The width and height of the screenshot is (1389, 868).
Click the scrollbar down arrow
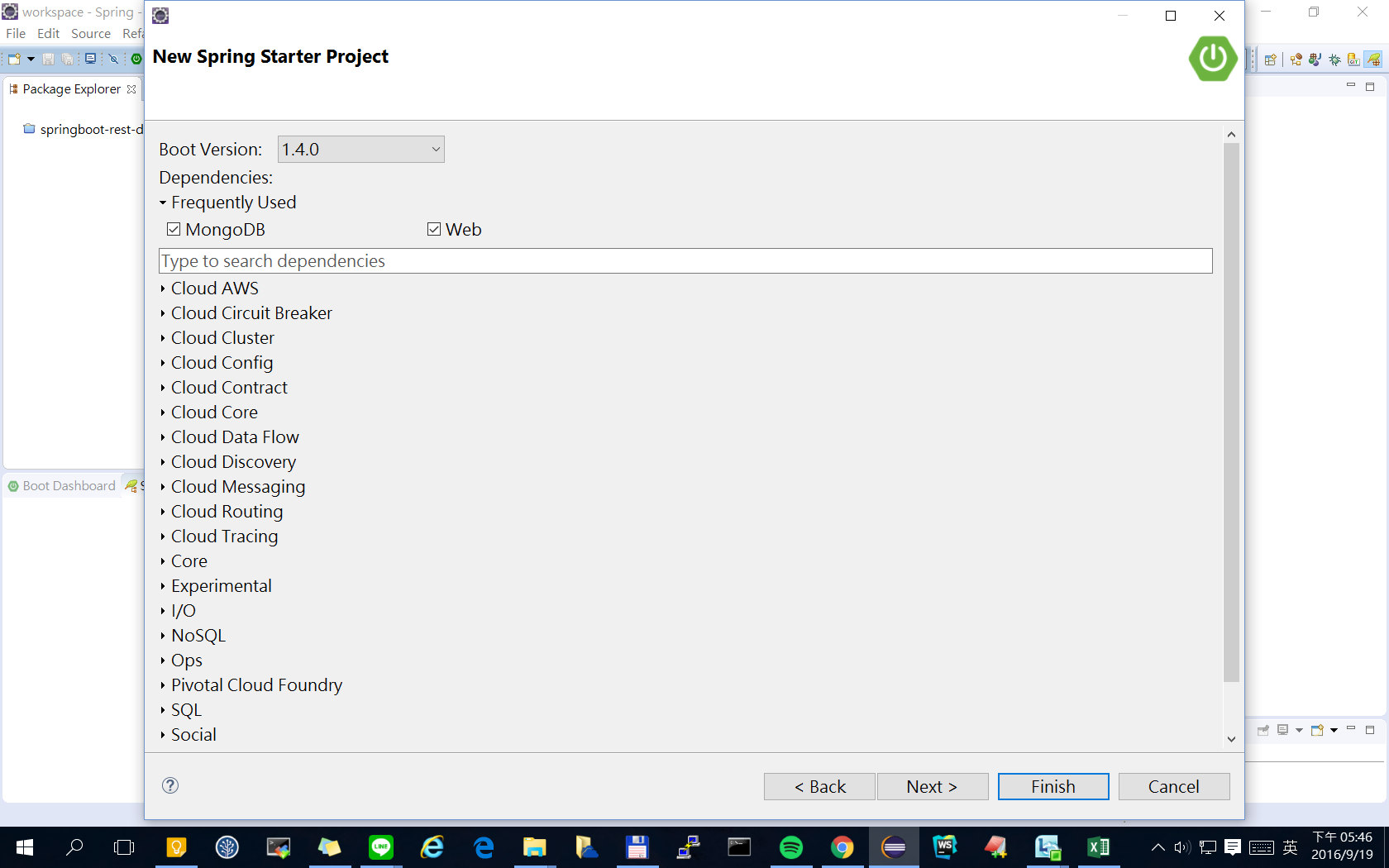tap(1231, 739)
